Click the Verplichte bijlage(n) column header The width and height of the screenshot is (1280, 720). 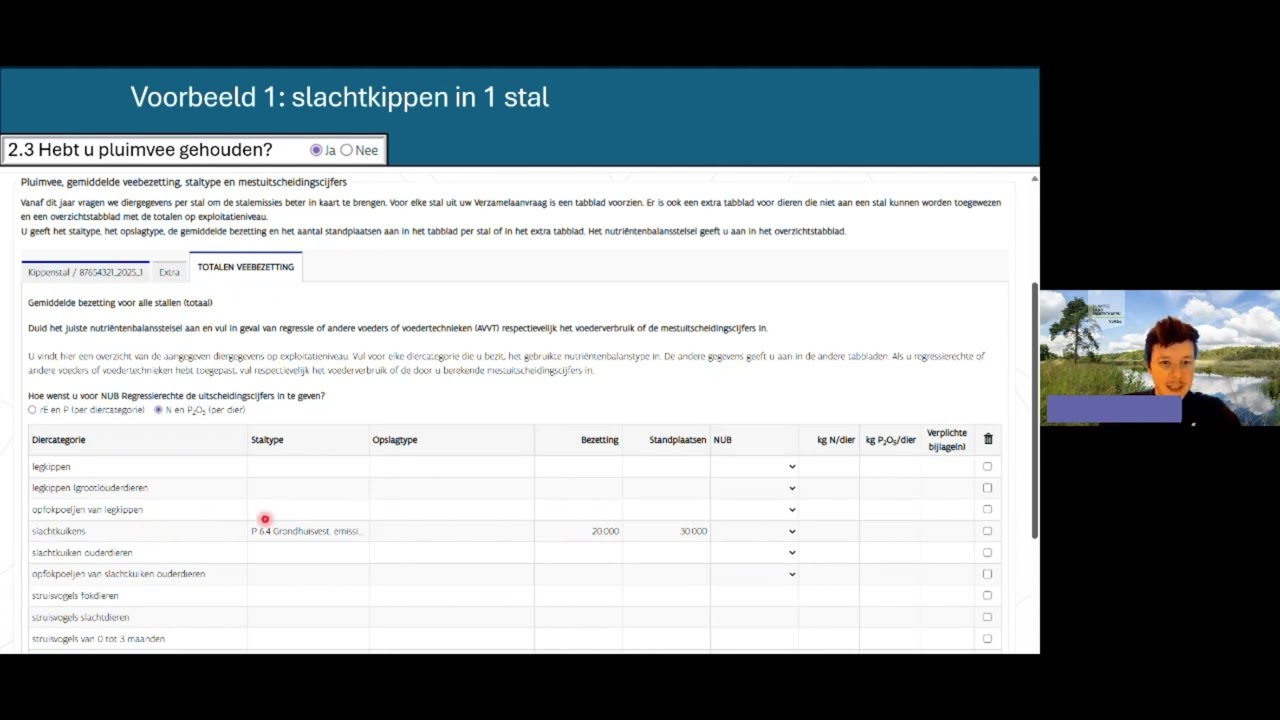point(947,439)
